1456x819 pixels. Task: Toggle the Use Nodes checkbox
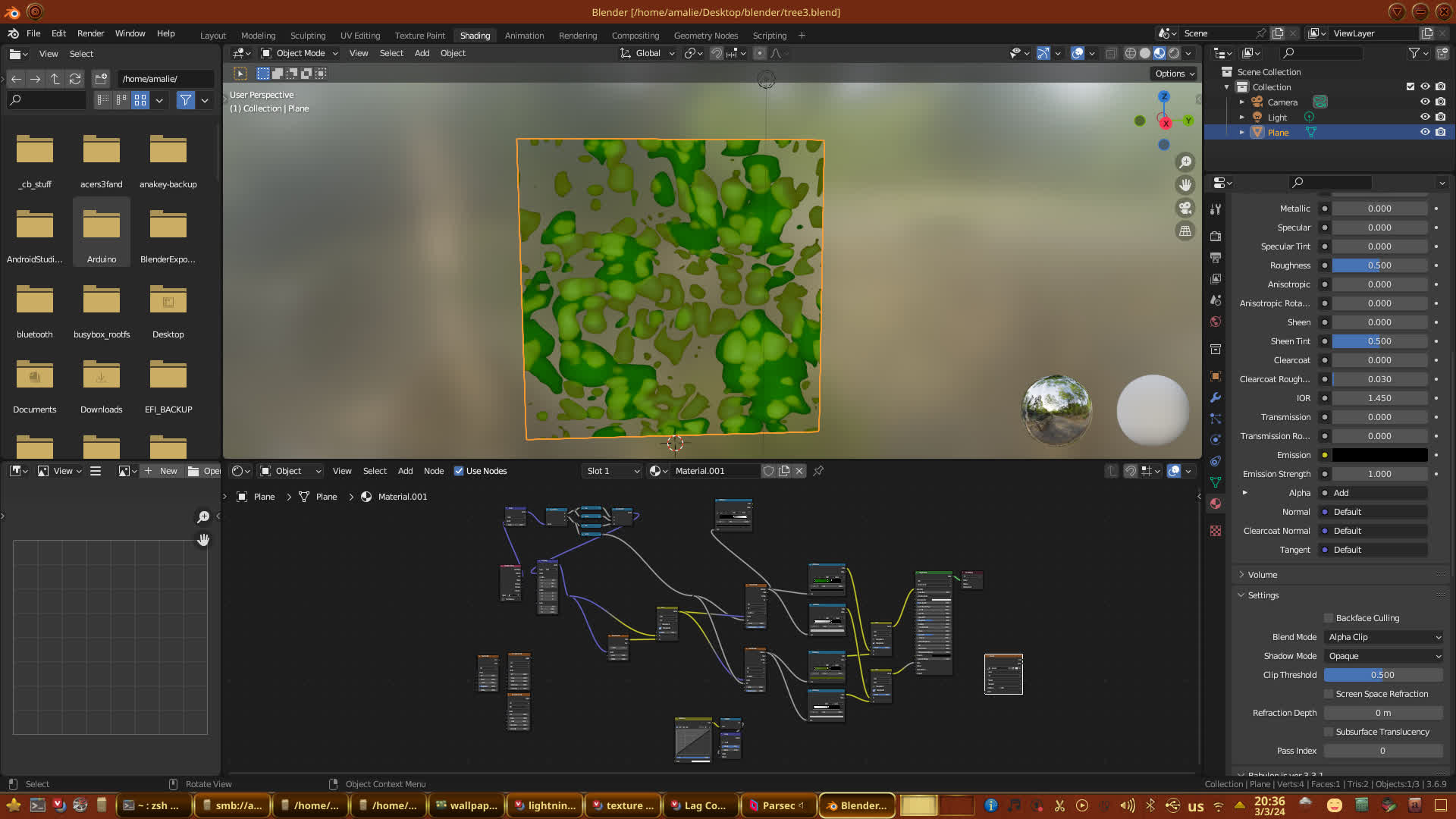tap(459, 471)
